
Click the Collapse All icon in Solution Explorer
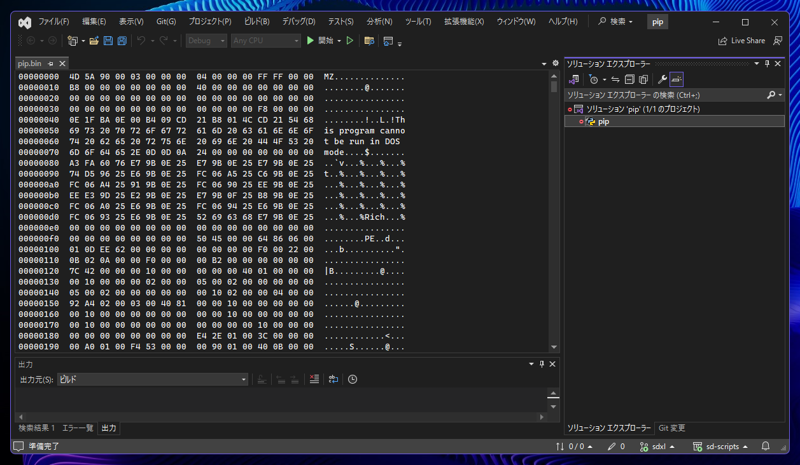pyautogui.click(x=630, y=79)
